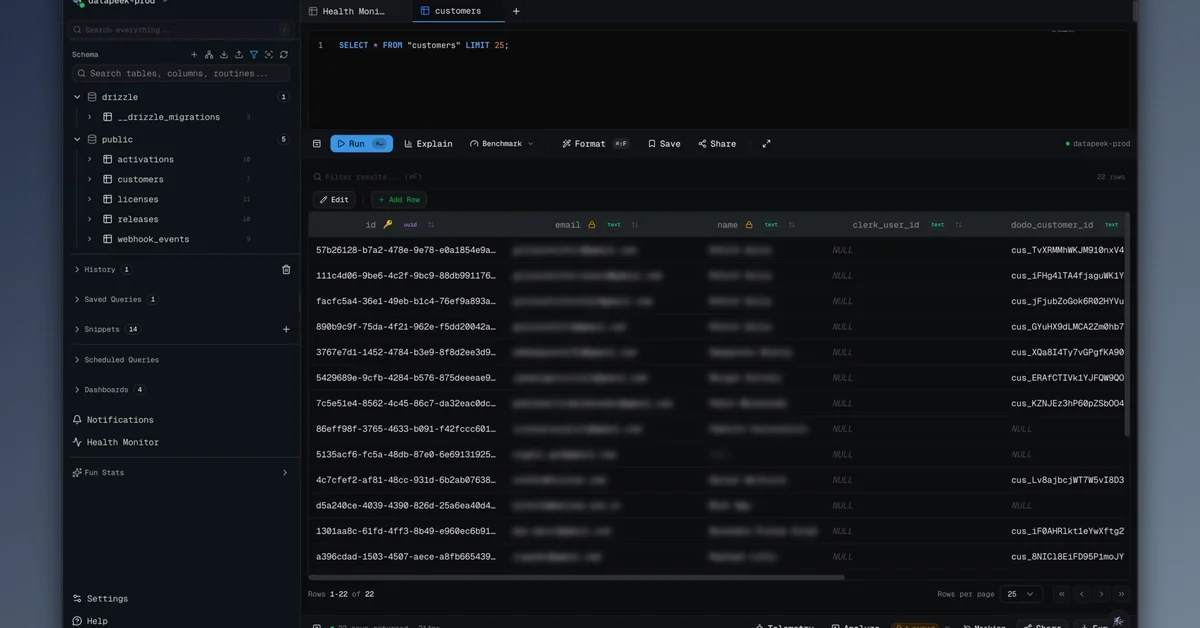1200x628 pixels.
Task: Click the schema refresh icon
Action: (x=284, y=55)
